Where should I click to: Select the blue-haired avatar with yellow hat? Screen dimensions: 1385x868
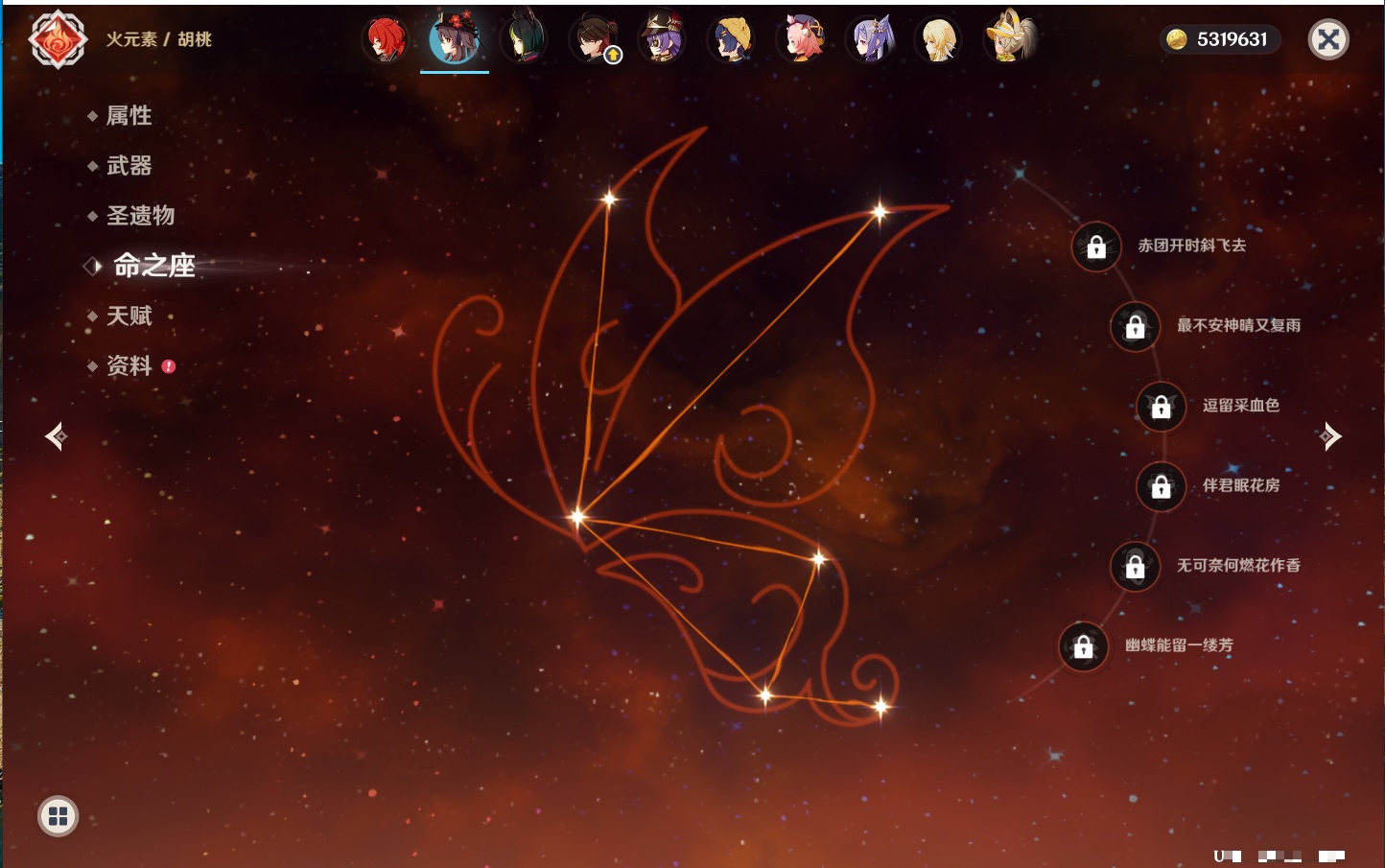click(732, 39)
